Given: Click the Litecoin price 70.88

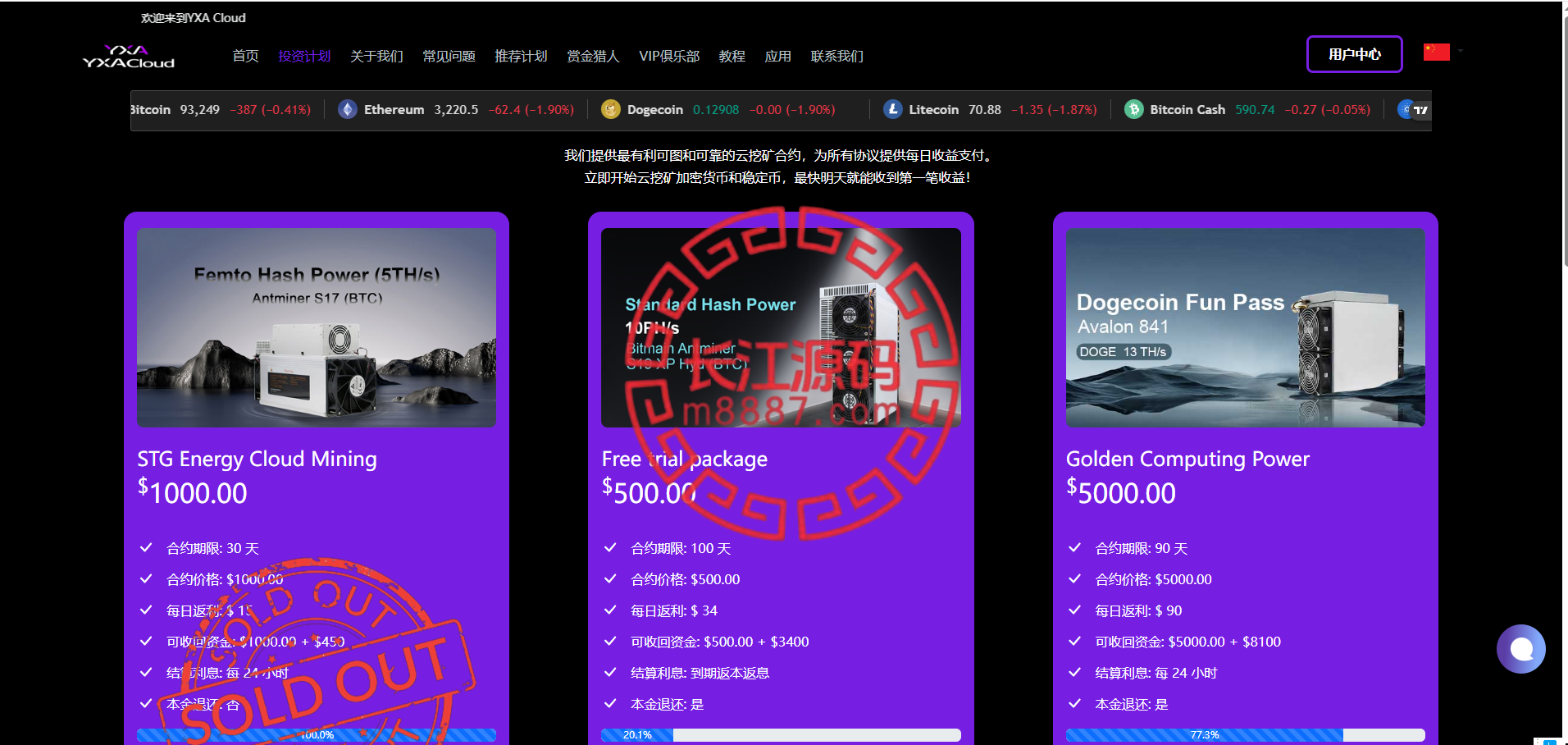Looking at the screenshot, I should (x=985, y=109).
